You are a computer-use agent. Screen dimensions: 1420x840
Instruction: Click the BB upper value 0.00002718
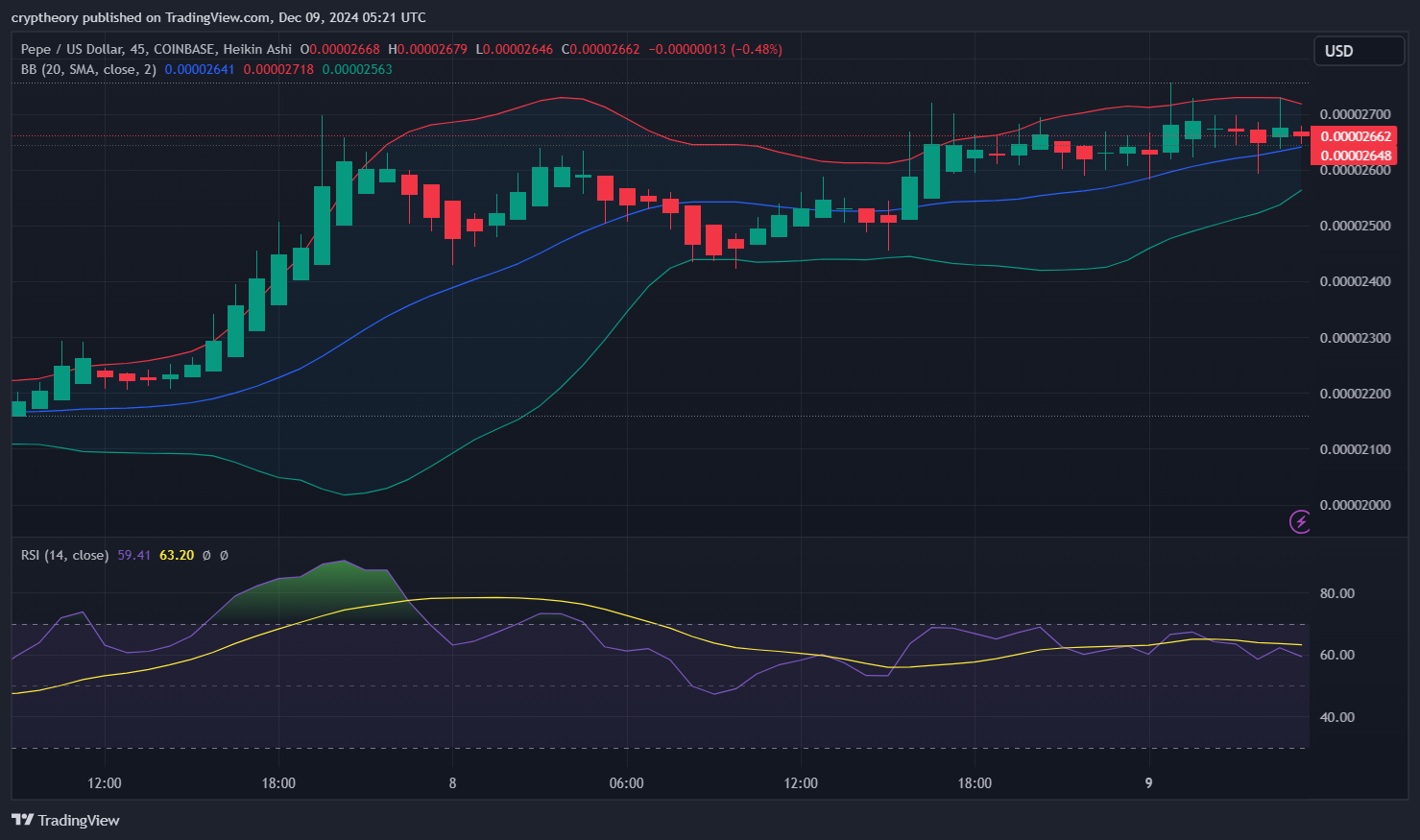(x=278, y=69)
